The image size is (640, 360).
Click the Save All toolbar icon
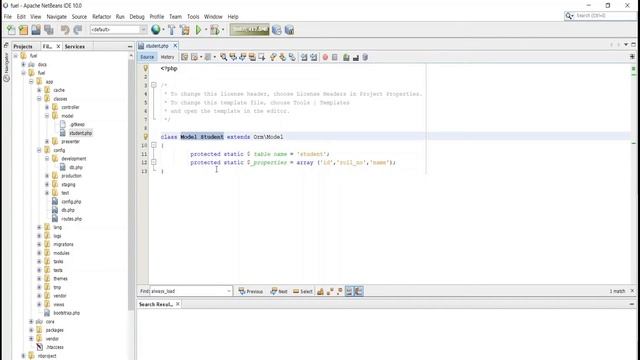(49, 30)
